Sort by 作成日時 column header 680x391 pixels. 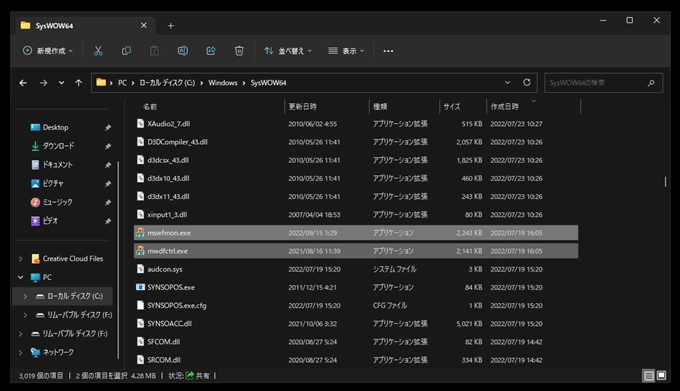[505, 107]
